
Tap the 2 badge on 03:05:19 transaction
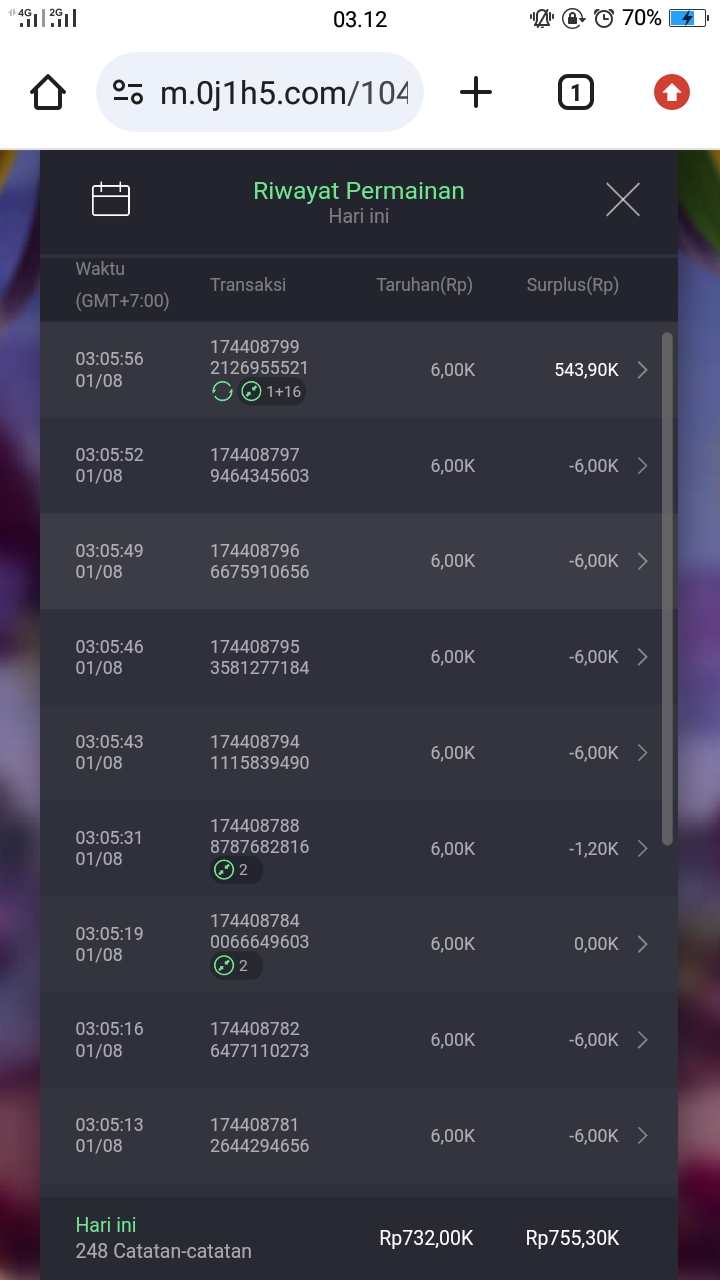[234, 966]
